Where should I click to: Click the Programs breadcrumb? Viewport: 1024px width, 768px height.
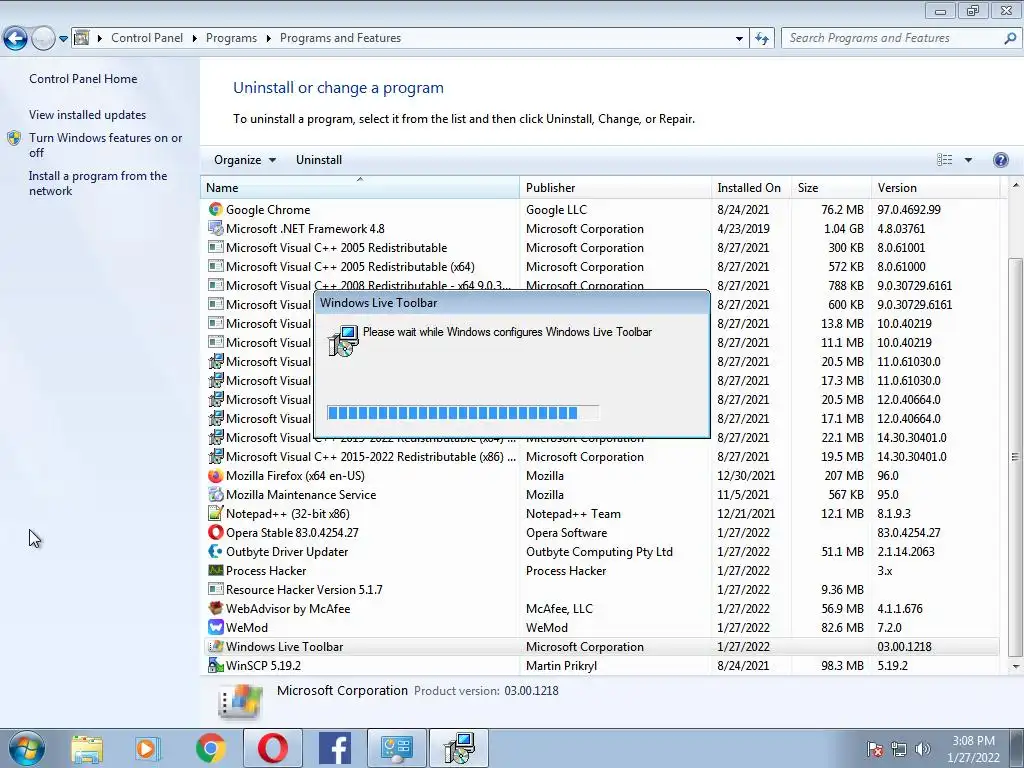pyautogui.click(x=231, y=38)
